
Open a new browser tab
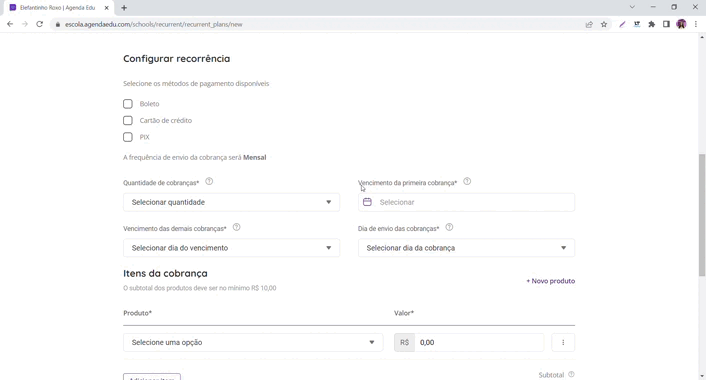(124, 8)
